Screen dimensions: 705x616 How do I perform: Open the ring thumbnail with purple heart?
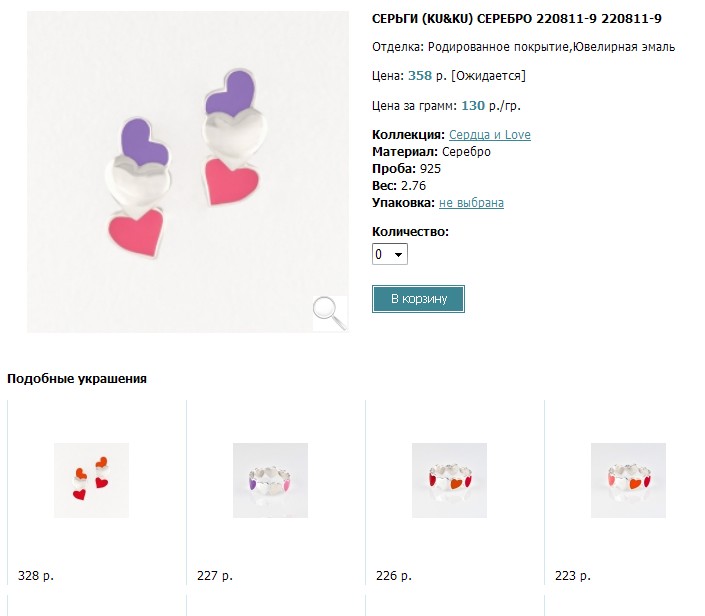[270, 480]
